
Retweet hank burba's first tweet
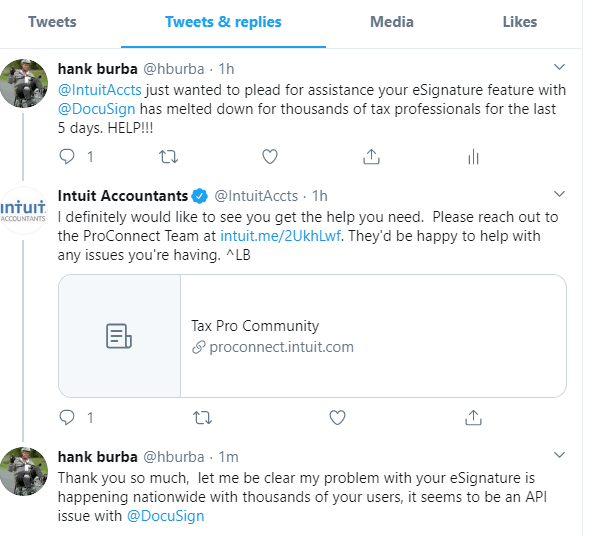pyautogui.click(x=170, y=156)
